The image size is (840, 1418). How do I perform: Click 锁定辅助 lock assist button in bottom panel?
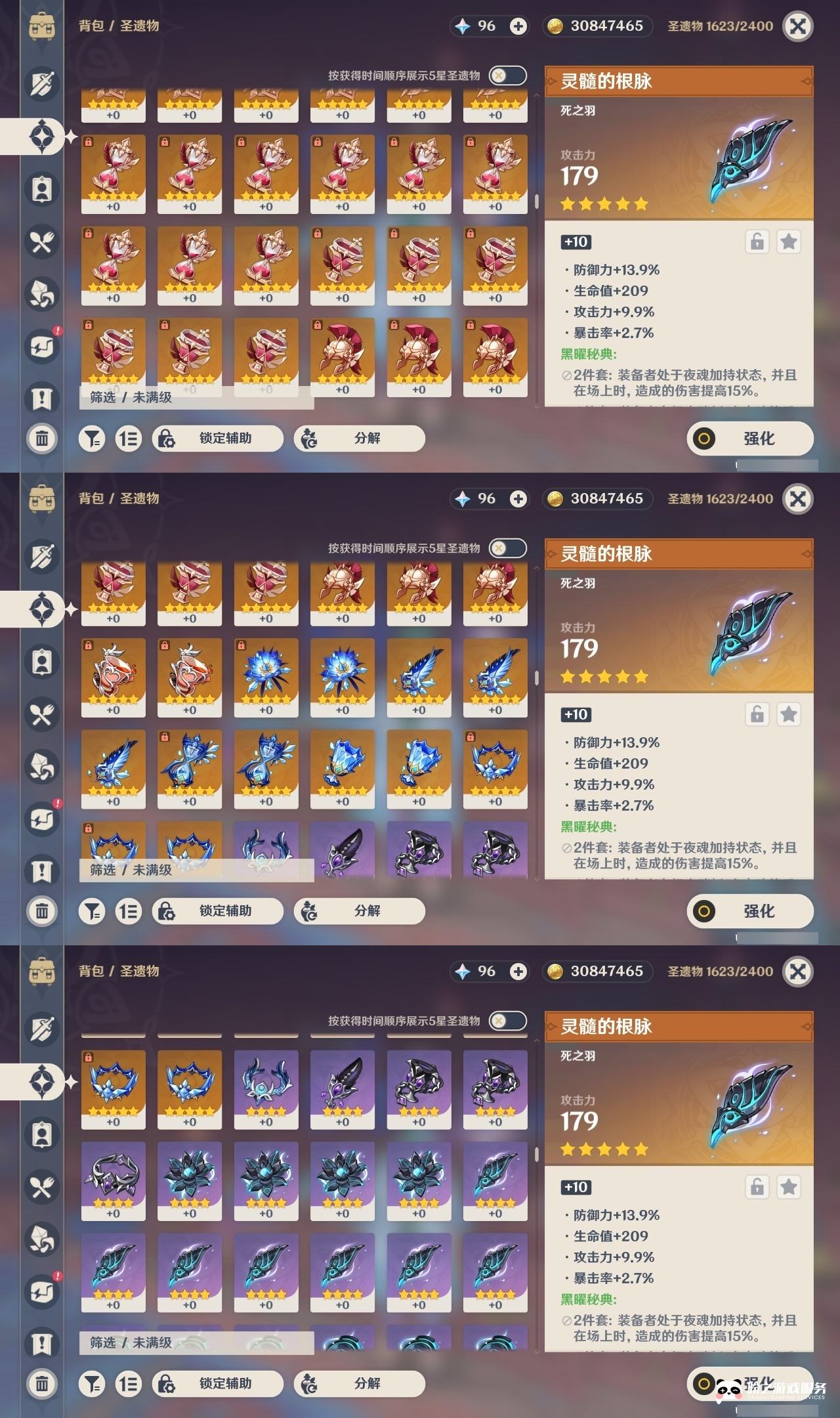point(218,1384)
